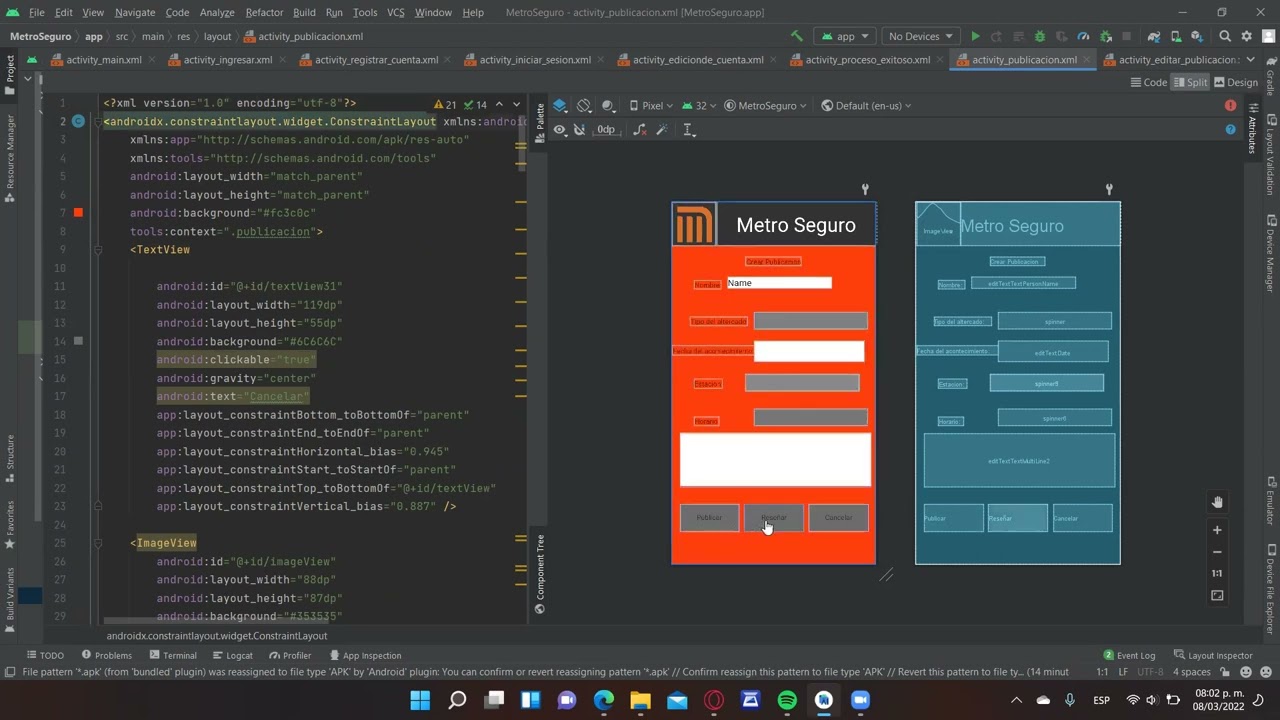Viewport: 1280px width, 720px height.
Task: Click the Infer Constraints magic wand
Action: pyautogui.click(x=662, y=130)
